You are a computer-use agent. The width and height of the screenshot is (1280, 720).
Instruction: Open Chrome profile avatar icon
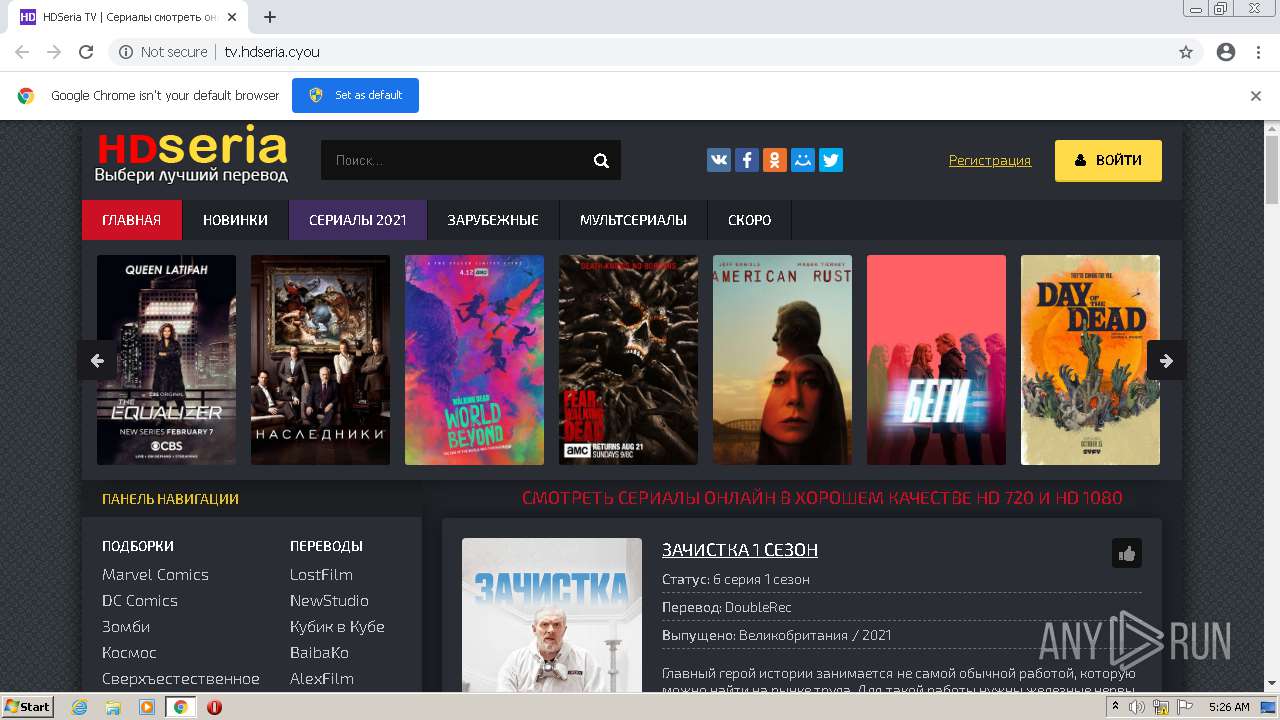(1226, 52)
